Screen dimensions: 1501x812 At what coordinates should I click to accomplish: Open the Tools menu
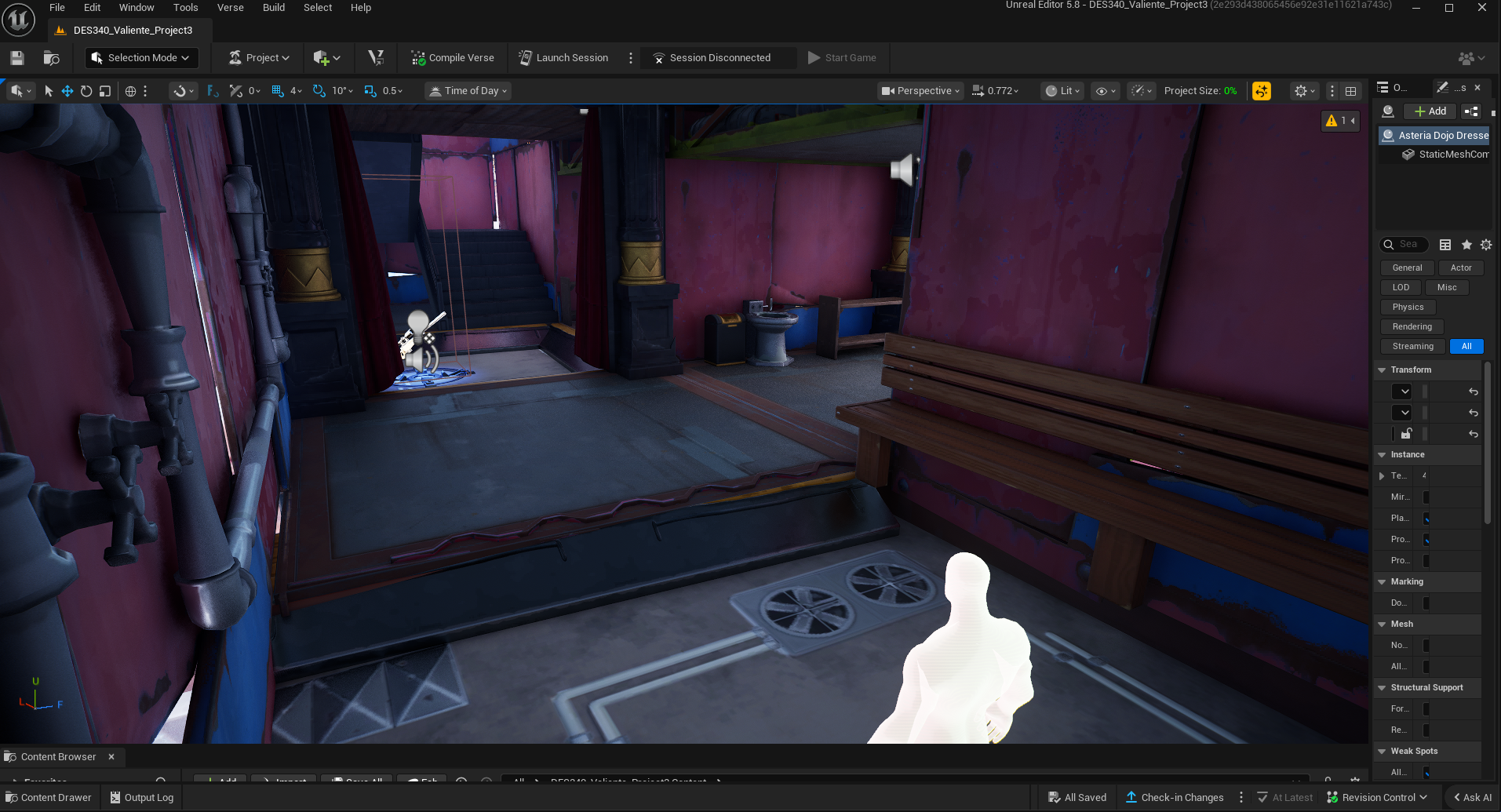click(186, 8)
